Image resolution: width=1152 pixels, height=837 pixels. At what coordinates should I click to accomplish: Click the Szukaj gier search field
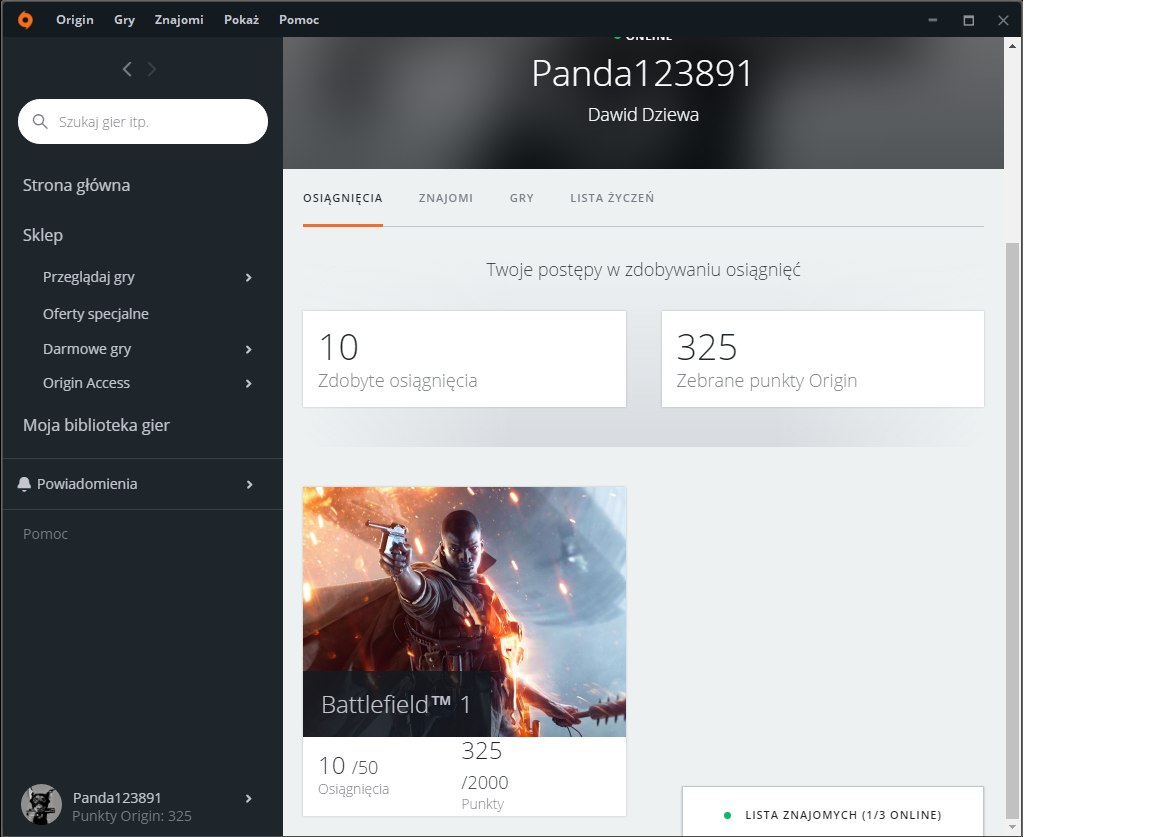point(155,122)
